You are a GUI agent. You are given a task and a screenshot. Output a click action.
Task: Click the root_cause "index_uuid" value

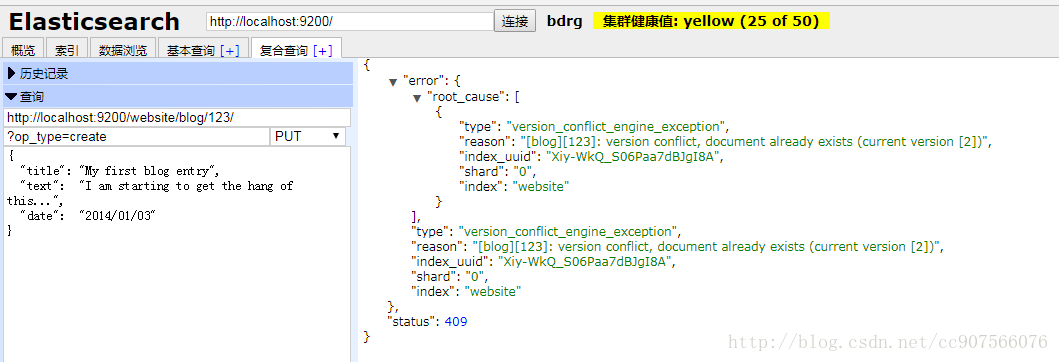(633, 157)
